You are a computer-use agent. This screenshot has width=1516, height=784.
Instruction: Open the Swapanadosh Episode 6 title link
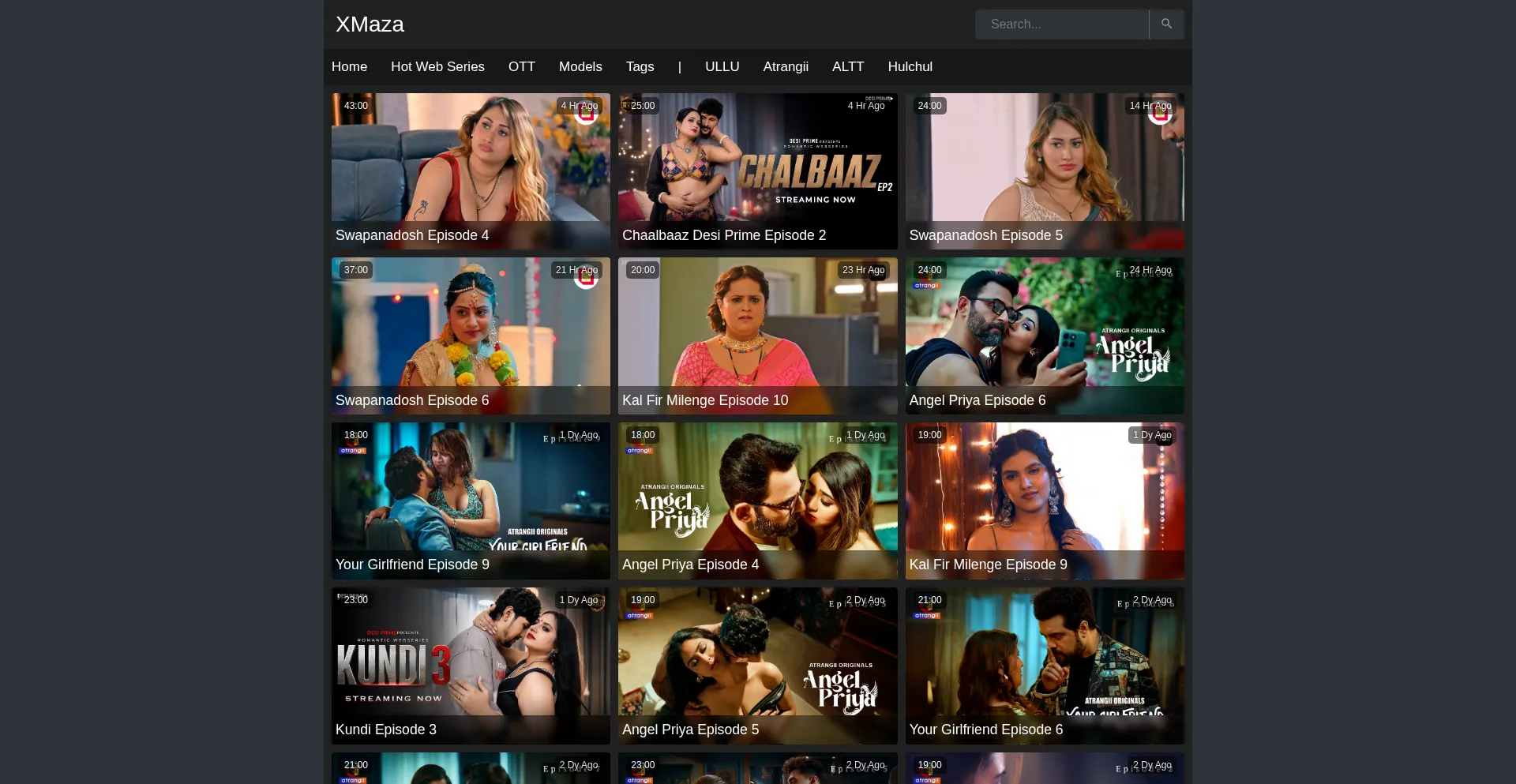412,400
